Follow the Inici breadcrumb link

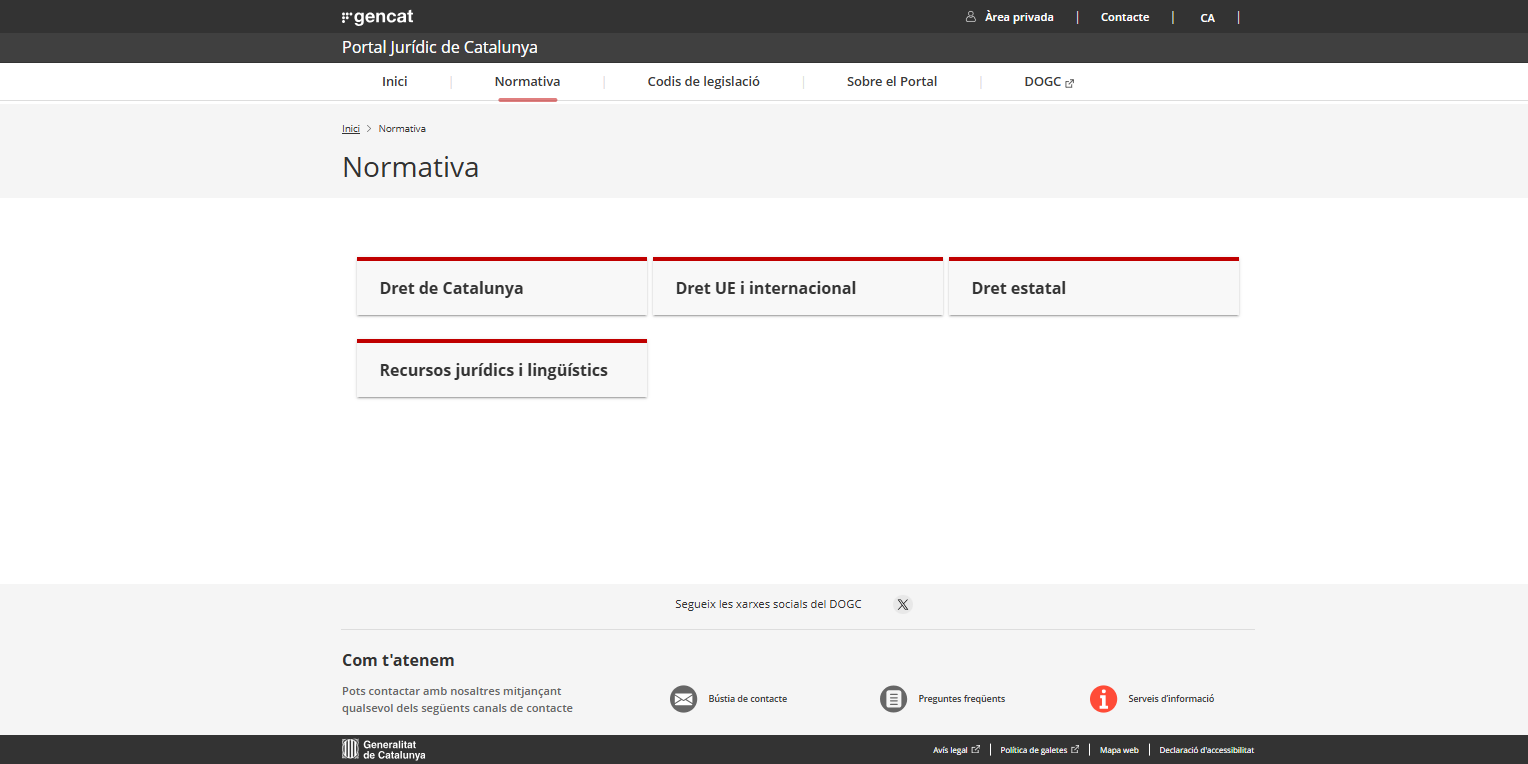[350, 128]
